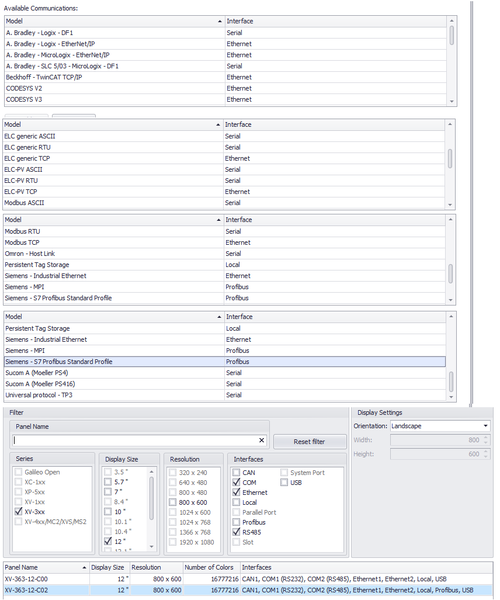Image resolution: width=500 pixels, height=600 pixels.
Task: Select the ELC generic RTU row
Action: 224,147
